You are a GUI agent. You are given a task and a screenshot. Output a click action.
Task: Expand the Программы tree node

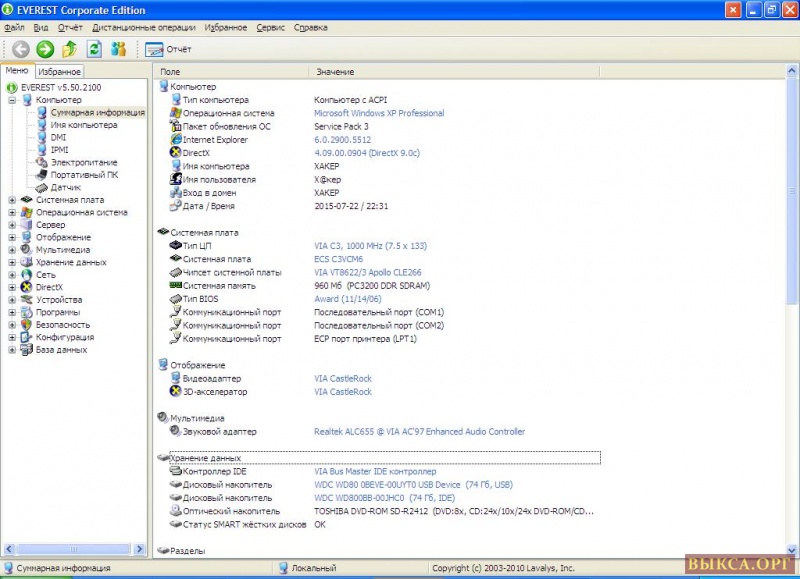(x=12, y=312)
